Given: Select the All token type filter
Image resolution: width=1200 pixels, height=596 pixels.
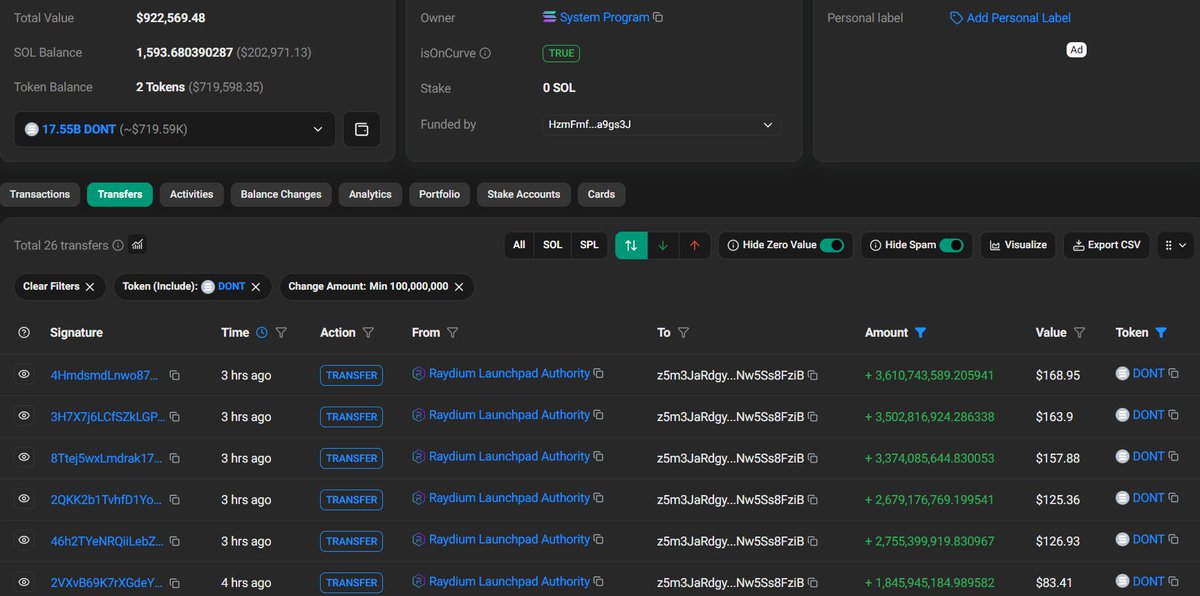Looking at the screenshot, I should tap(519, 245).
